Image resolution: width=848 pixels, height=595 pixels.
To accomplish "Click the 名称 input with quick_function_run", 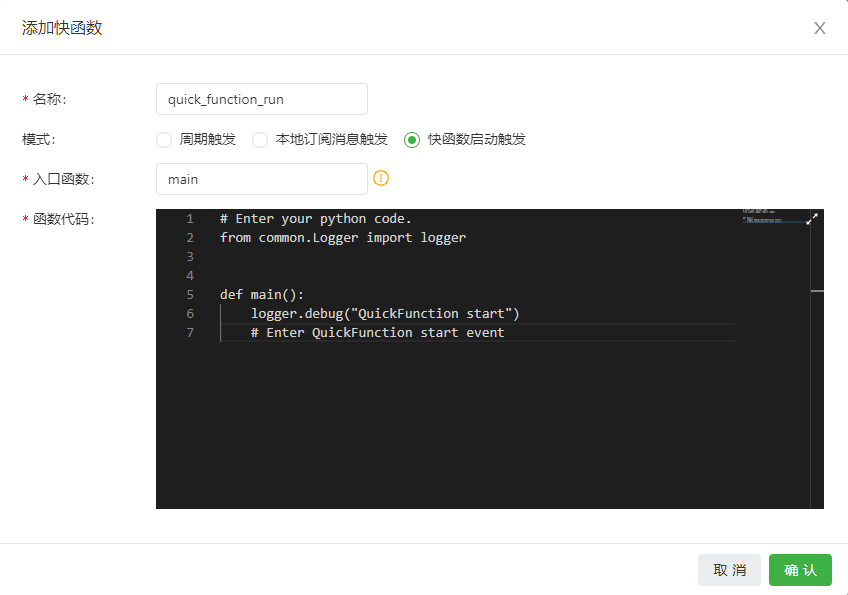I will [x=262, y=99].
